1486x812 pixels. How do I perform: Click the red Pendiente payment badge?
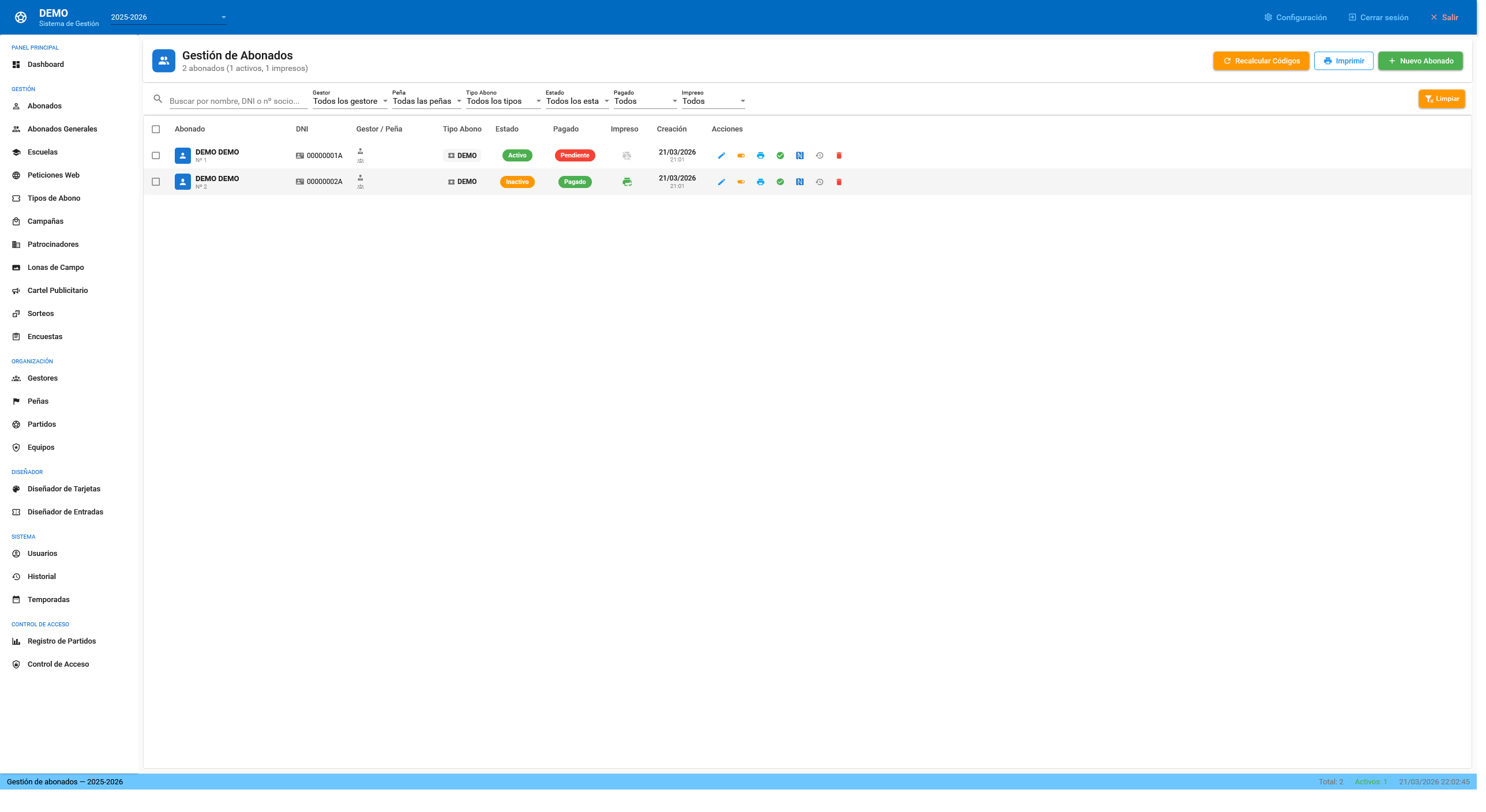tap(575, 156)
